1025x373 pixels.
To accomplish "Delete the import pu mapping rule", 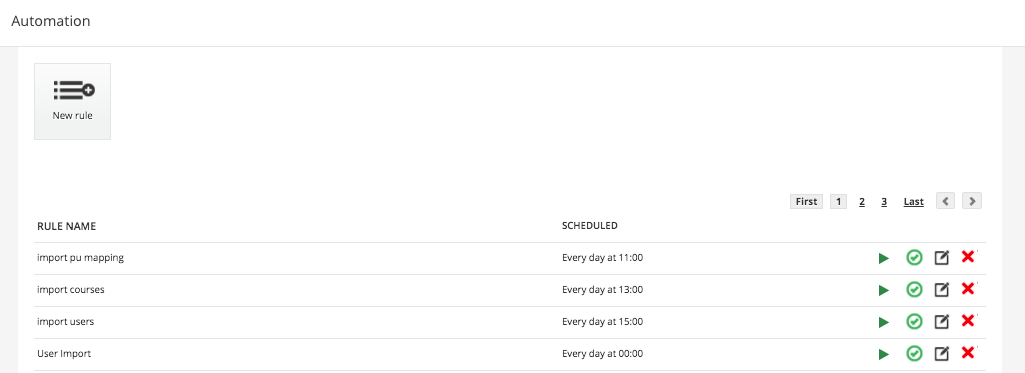I will tap(968, 257).
